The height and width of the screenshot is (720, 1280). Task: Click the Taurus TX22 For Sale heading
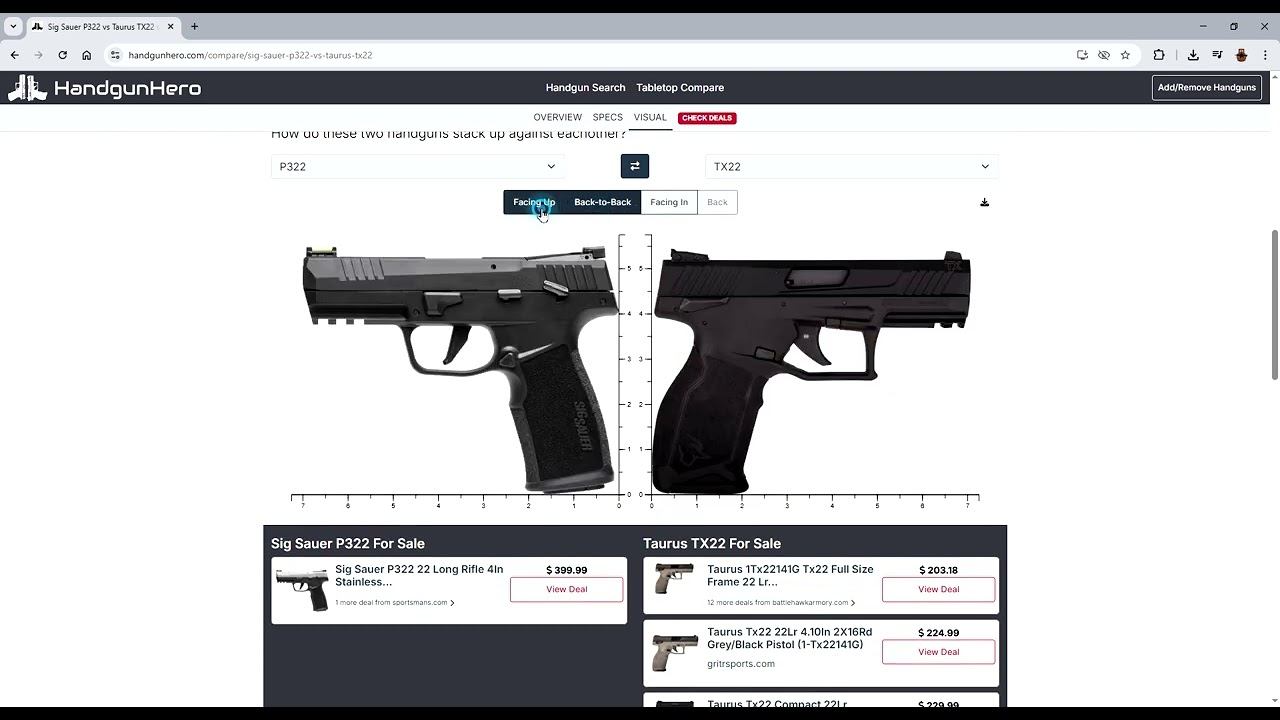[712, 544]
